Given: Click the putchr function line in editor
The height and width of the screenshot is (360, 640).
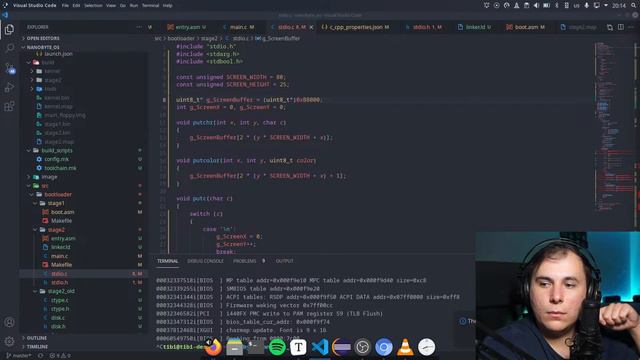Looking at the screenshot, I should 231,122.
